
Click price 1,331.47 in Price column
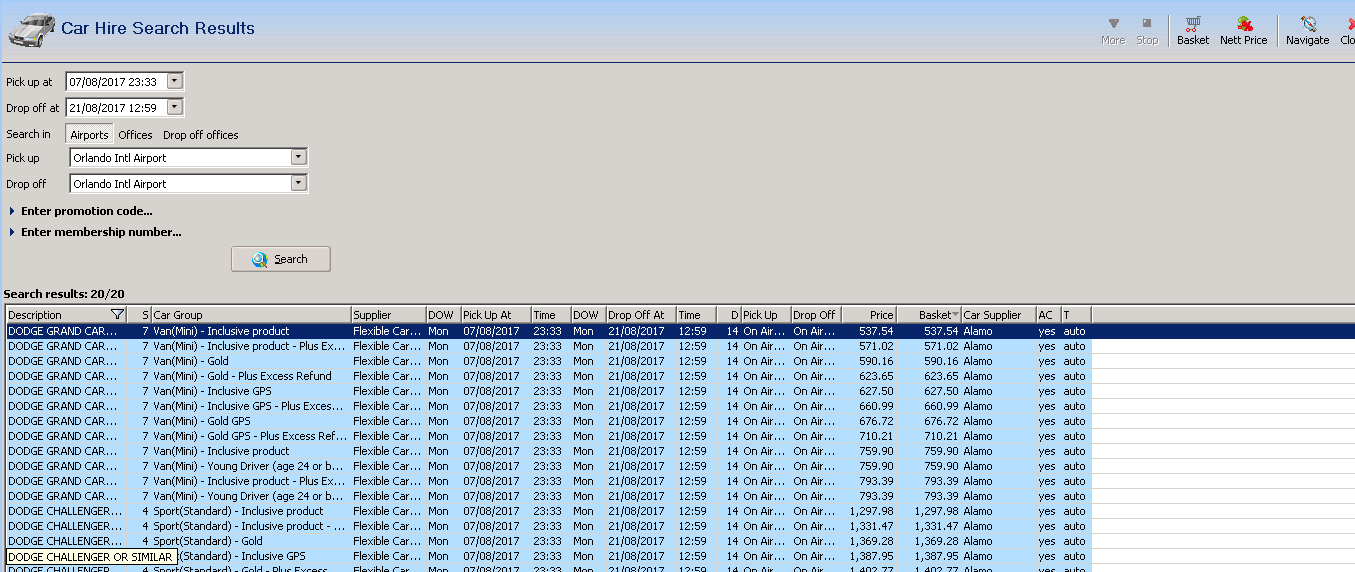(872, 526)
